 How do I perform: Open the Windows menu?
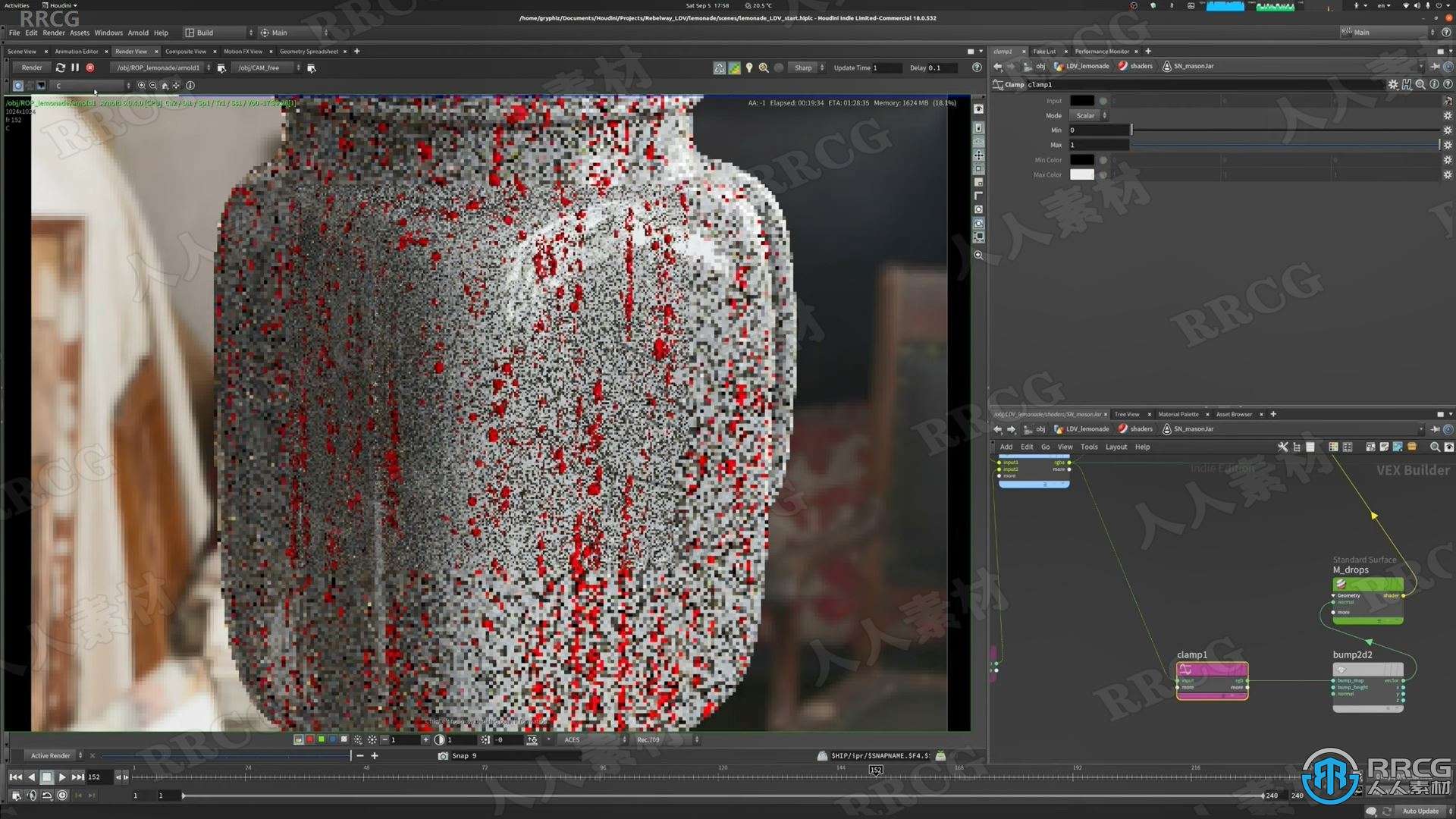[x=108, y=33]
